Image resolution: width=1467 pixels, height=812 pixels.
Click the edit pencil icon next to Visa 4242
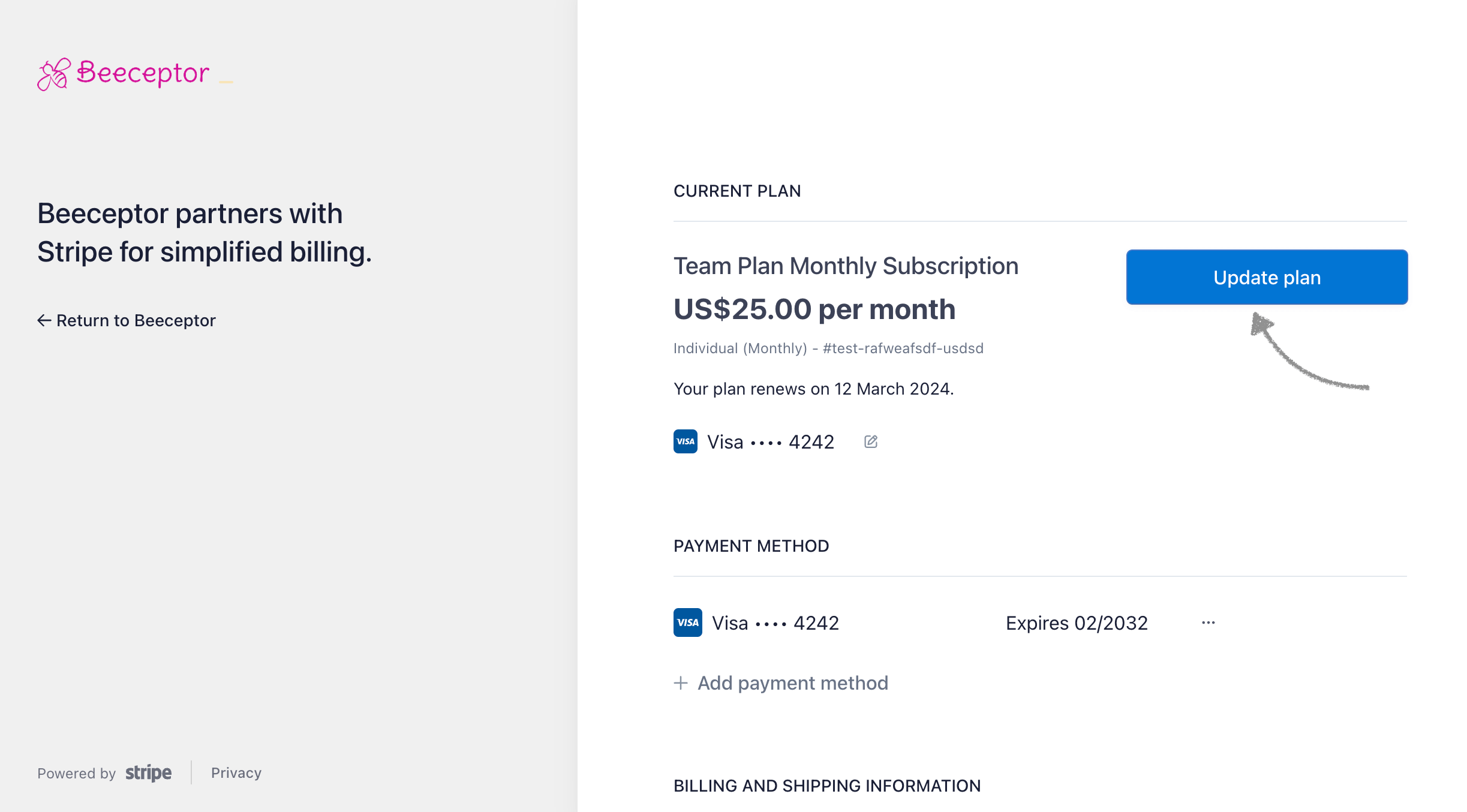click(871, 442)
